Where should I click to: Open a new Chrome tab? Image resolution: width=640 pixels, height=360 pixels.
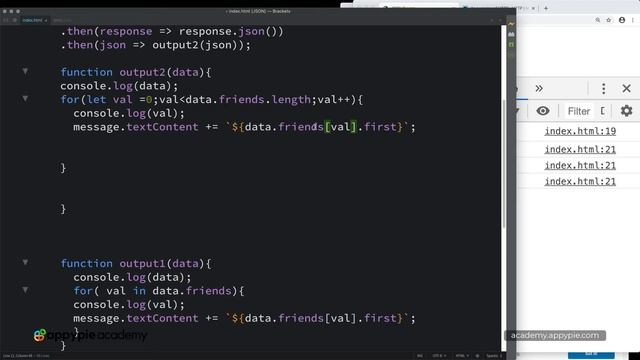click(x=546, y=8)
